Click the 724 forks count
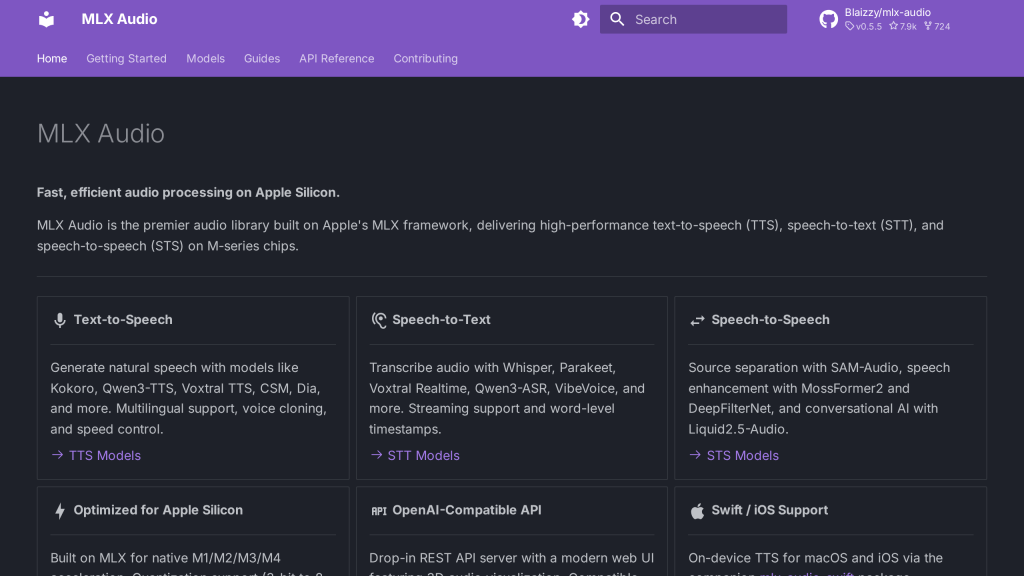The width and height of the screenshot is (1024, 576). coord(937,27)
